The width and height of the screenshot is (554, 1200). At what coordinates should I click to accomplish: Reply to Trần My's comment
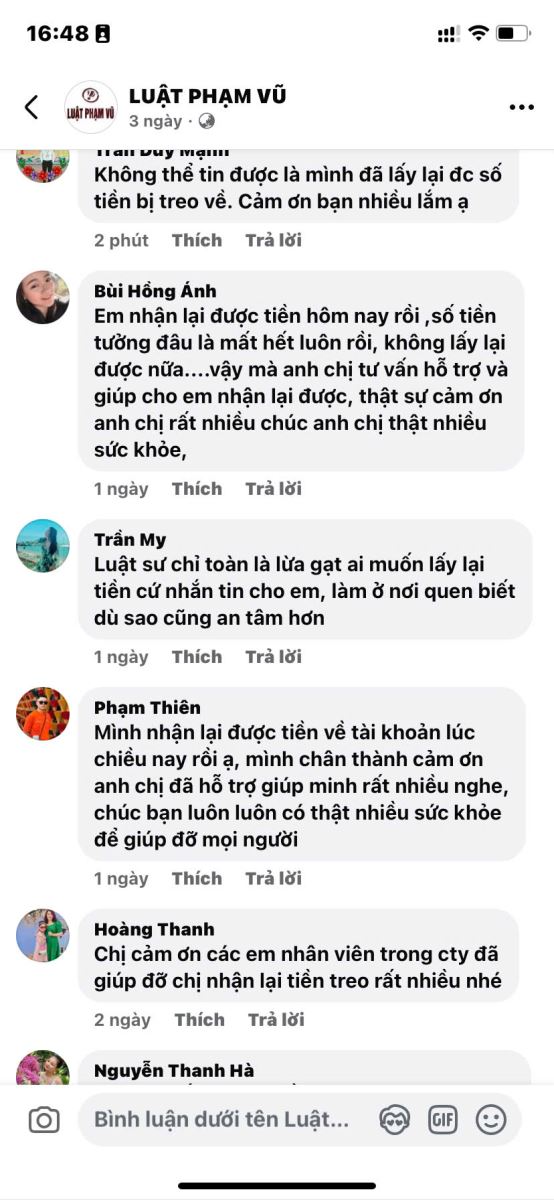(x=274, y=657)
